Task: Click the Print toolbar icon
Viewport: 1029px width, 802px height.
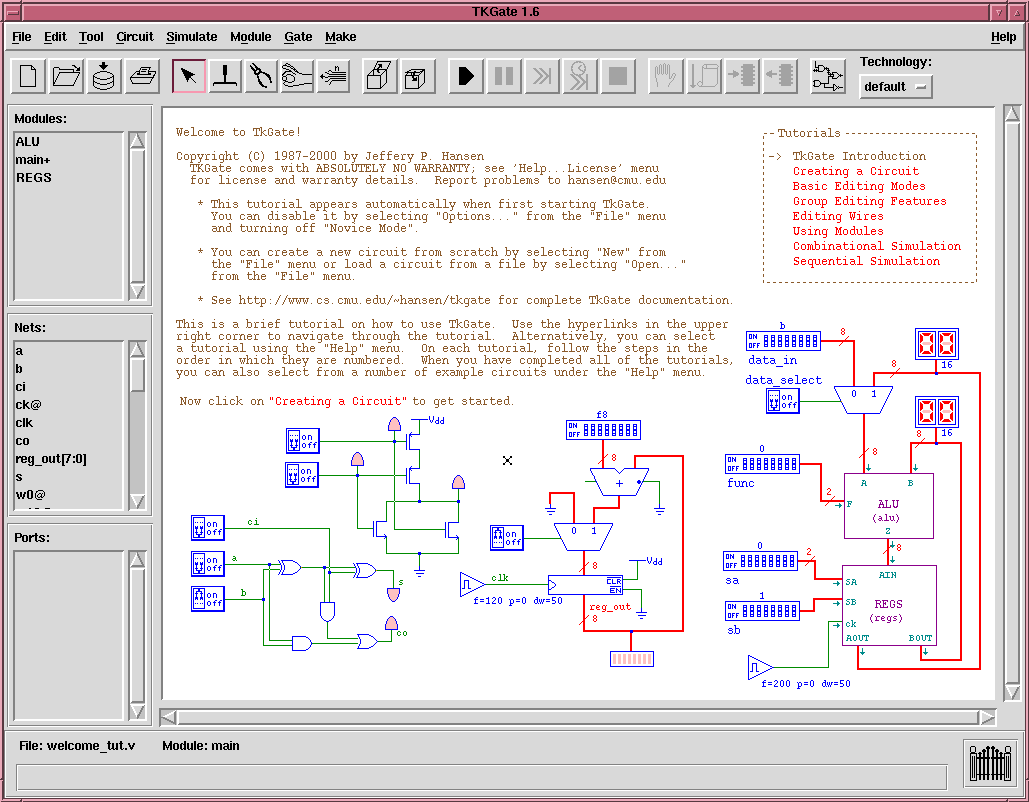Action: (141, 76)
